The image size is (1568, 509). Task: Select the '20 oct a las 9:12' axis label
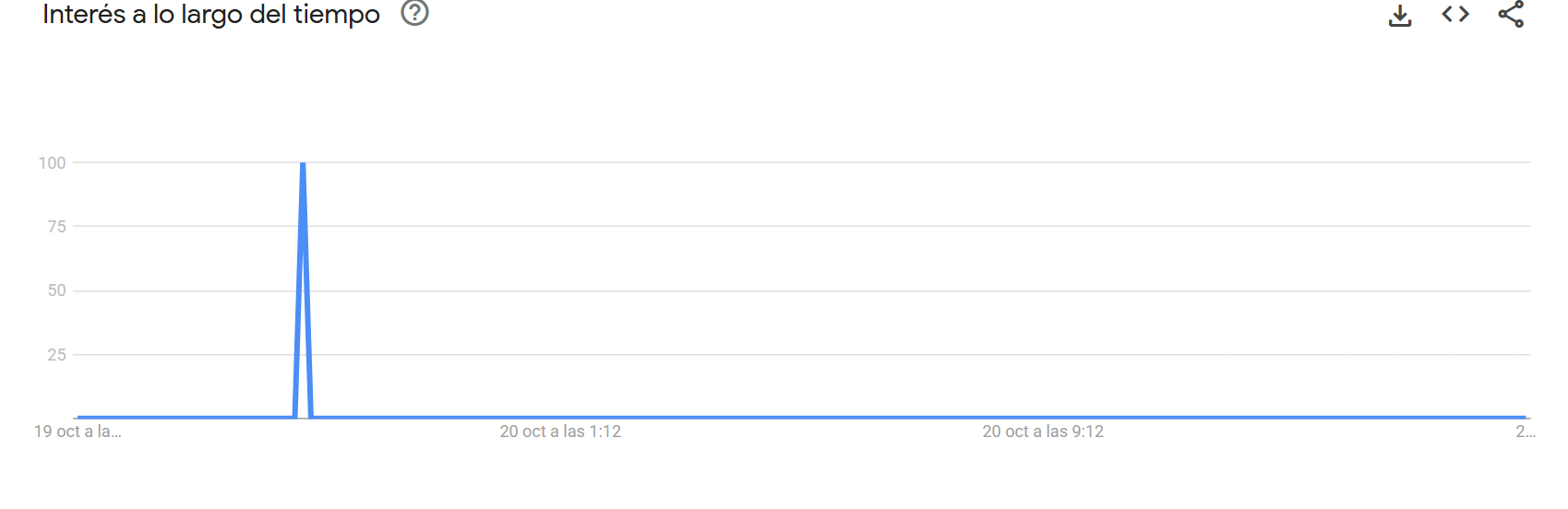coord(1043,432)
